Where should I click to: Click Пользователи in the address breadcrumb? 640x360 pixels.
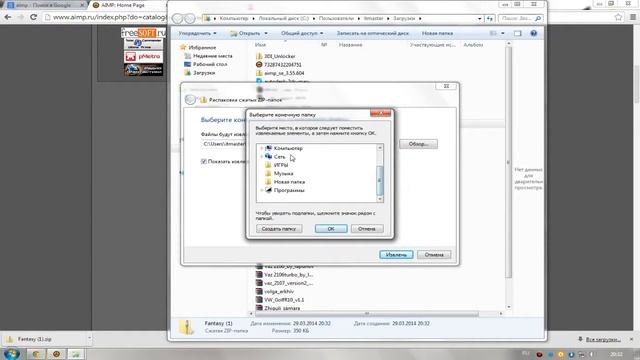(x=336, y=18)
